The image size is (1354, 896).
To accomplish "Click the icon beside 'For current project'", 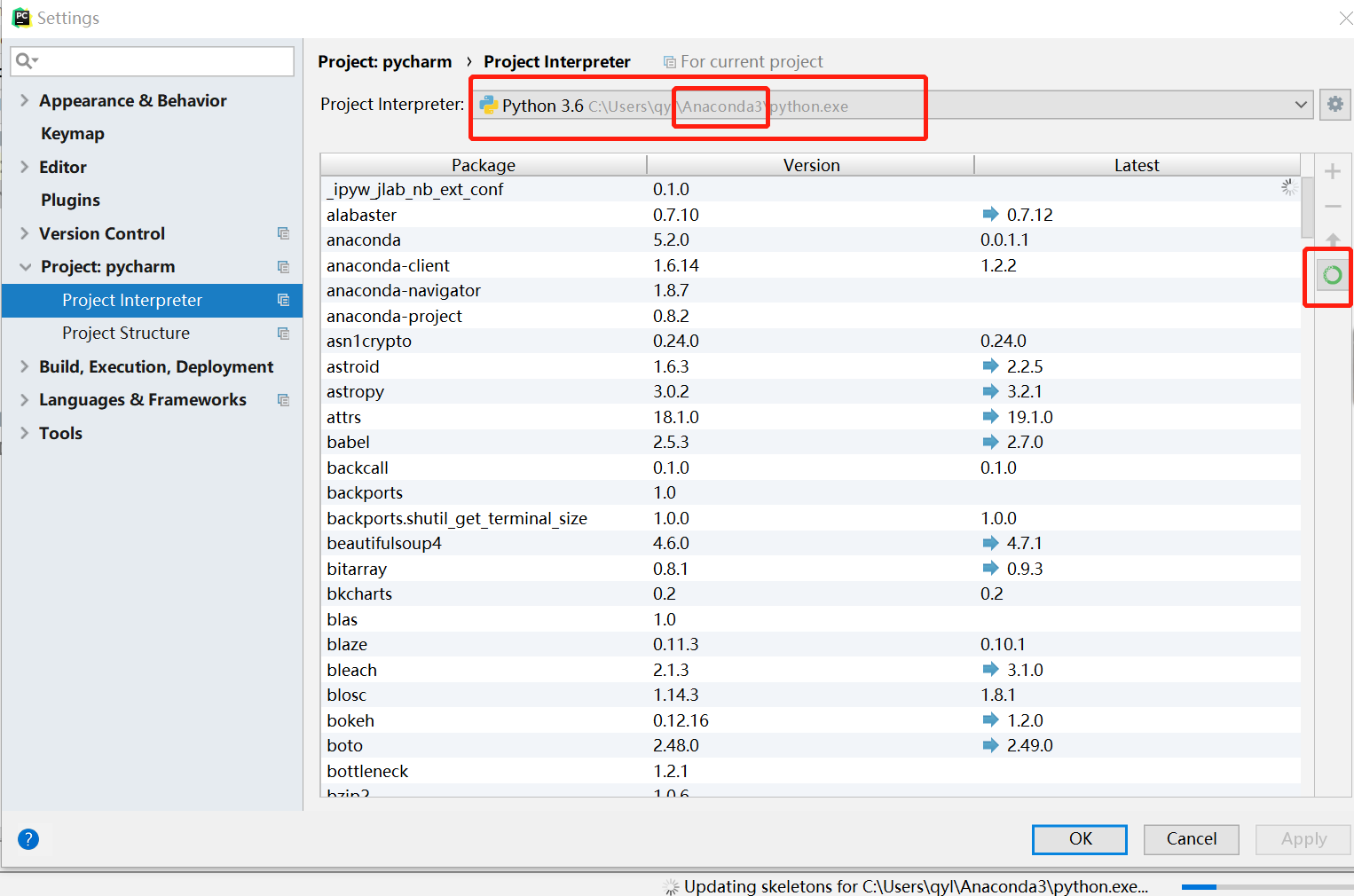I will 670,62.
